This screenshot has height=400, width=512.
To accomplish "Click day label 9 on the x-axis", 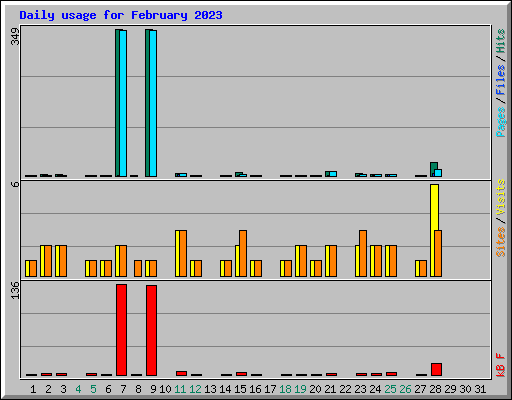I will pos(153,389).
